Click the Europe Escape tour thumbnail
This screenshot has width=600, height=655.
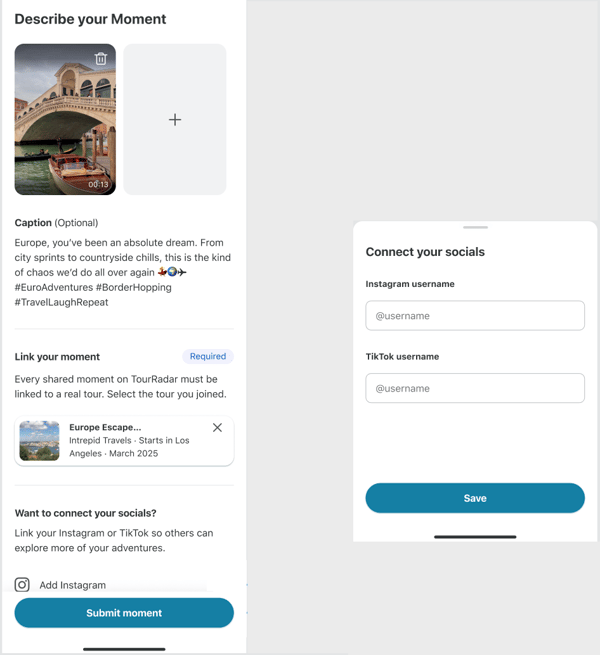coord(39,441)
